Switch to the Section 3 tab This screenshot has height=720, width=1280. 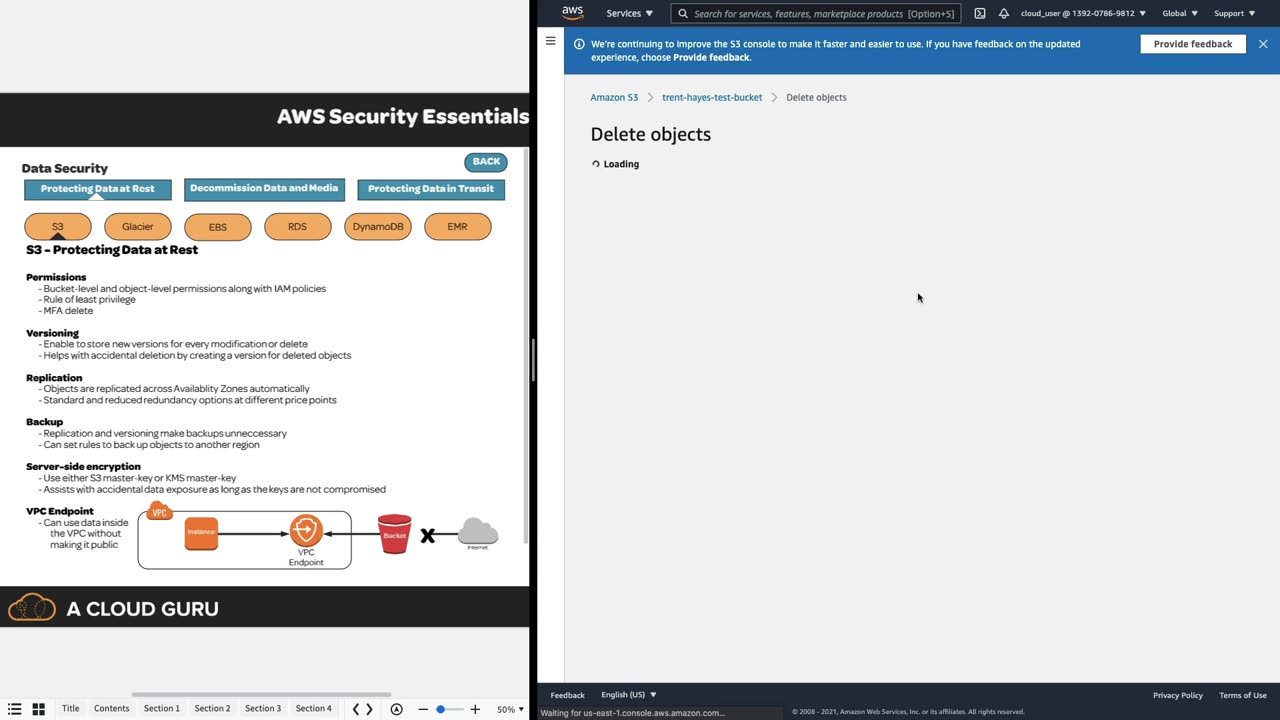pyautogui.click(x=263, y=708)
